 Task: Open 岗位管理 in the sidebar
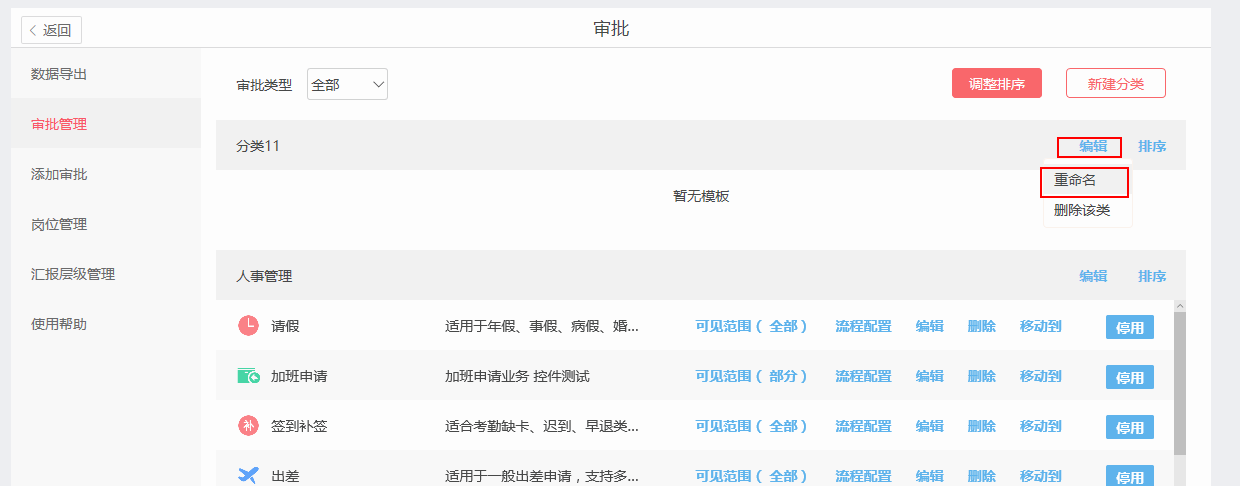coord(59,224)
